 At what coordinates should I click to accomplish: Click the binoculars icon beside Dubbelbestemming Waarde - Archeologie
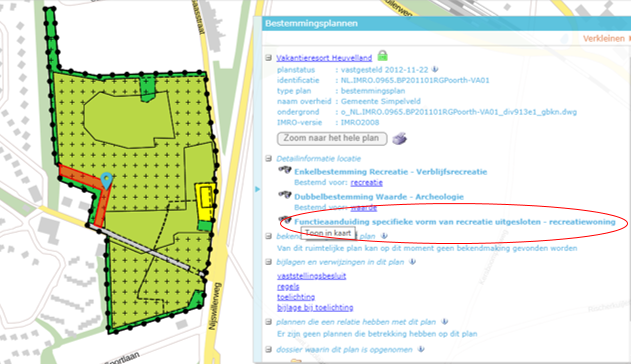pos(285,195)
